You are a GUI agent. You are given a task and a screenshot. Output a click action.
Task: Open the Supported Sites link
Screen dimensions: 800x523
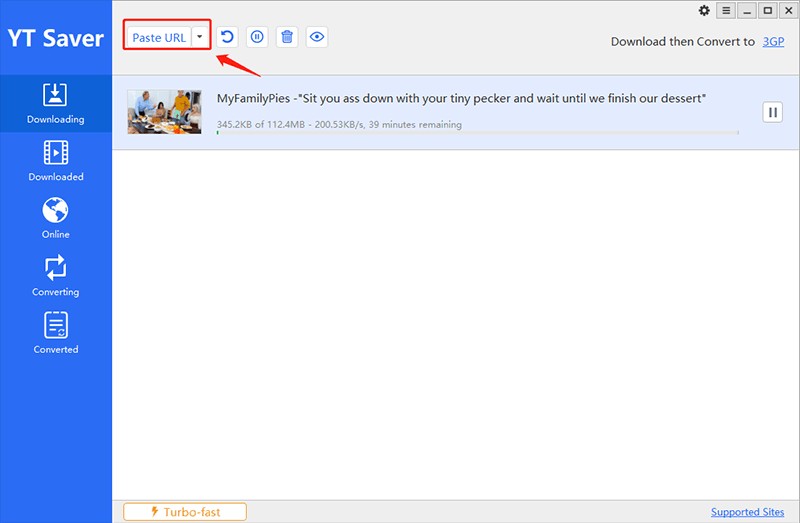(747, 512)
